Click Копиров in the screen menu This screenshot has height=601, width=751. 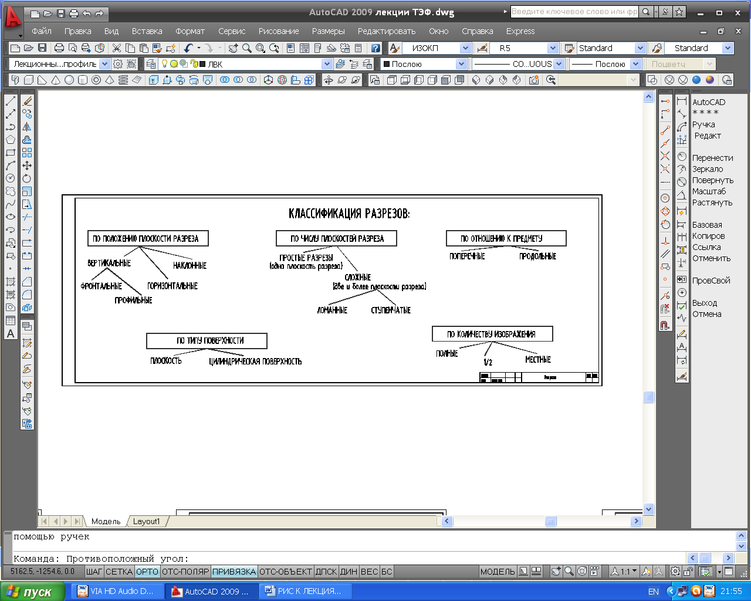click(708, 236)
